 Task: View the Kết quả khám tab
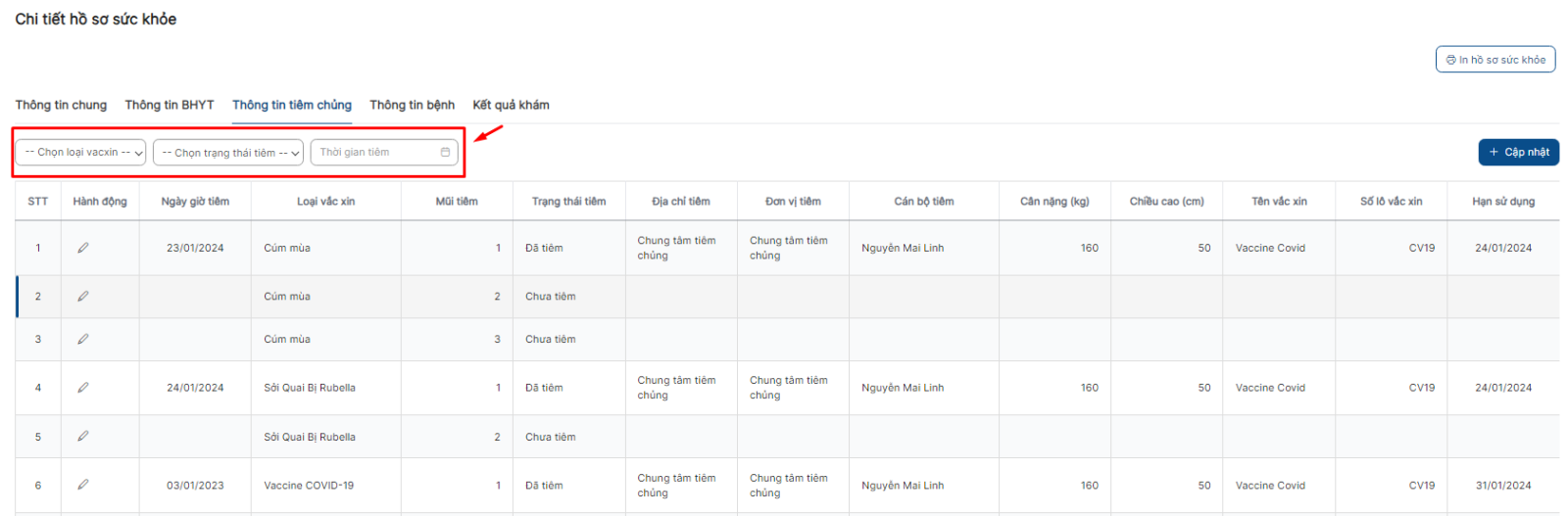(x=511, y=105)
